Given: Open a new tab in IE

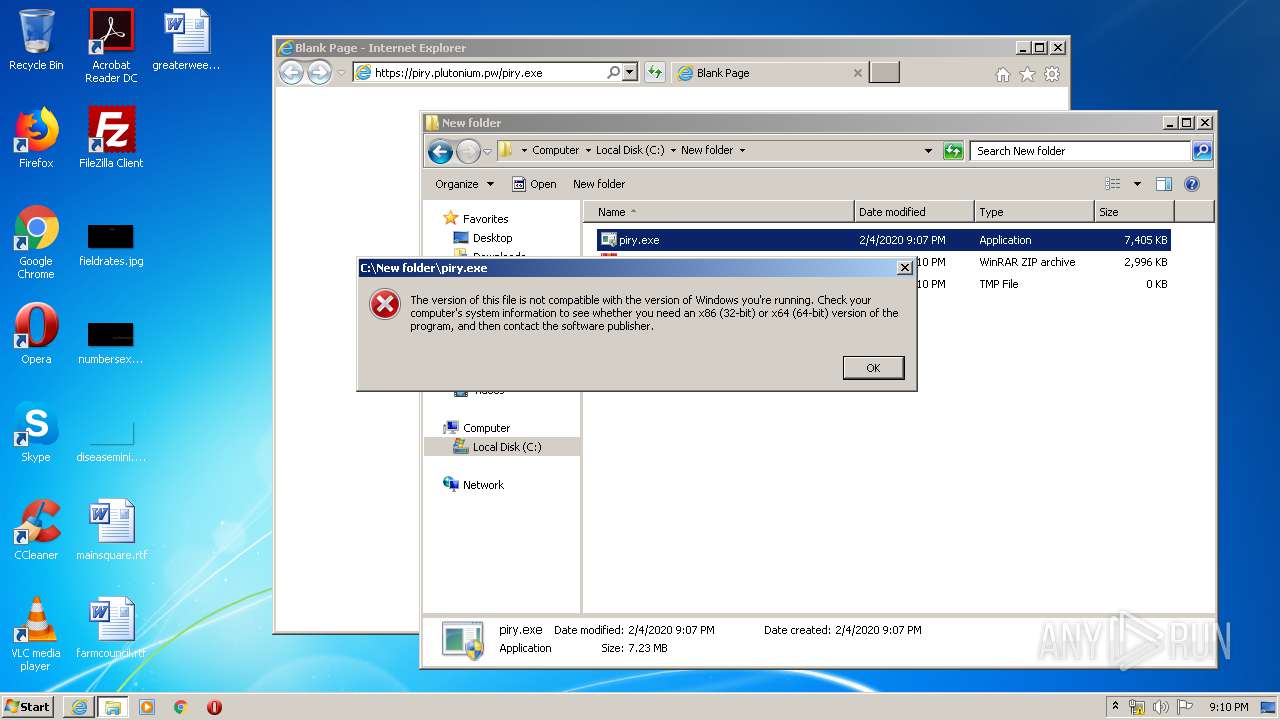Looking at the screenshot, I should click(885, 72).
